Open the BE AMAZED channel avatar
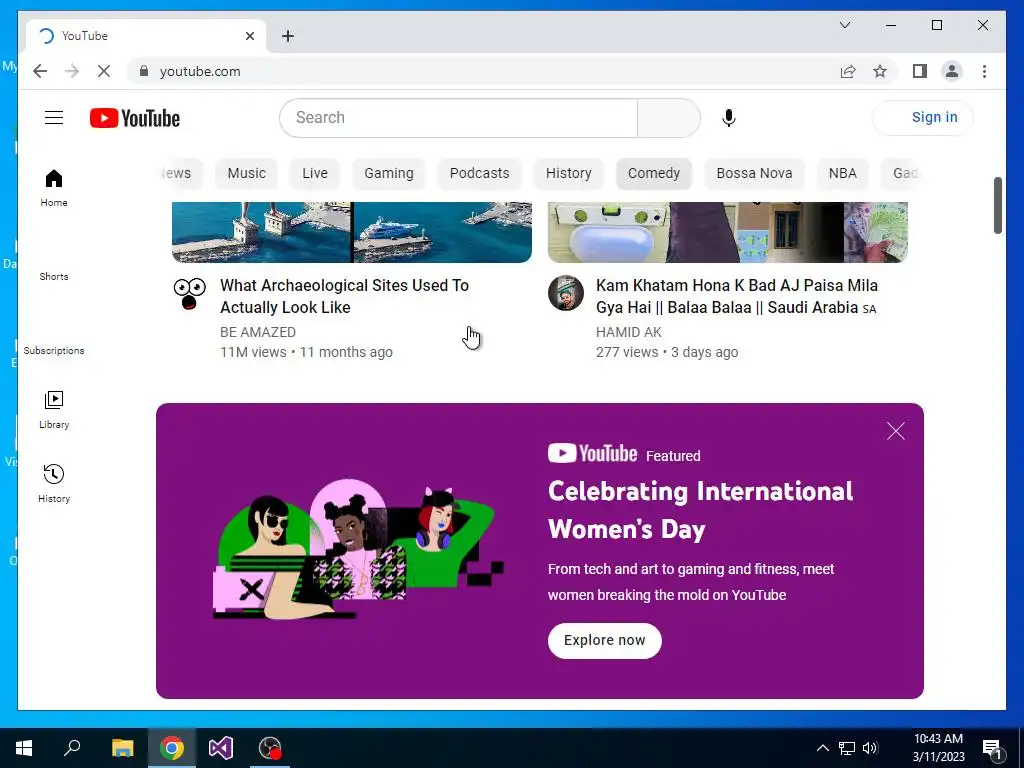 point(189,294)
